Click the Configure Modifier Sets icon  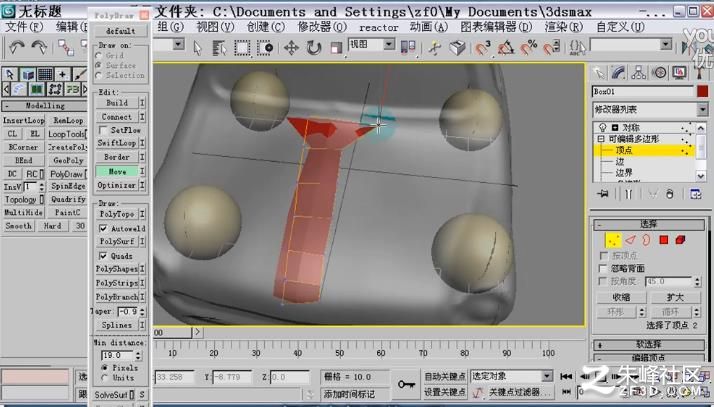point(695,194)
